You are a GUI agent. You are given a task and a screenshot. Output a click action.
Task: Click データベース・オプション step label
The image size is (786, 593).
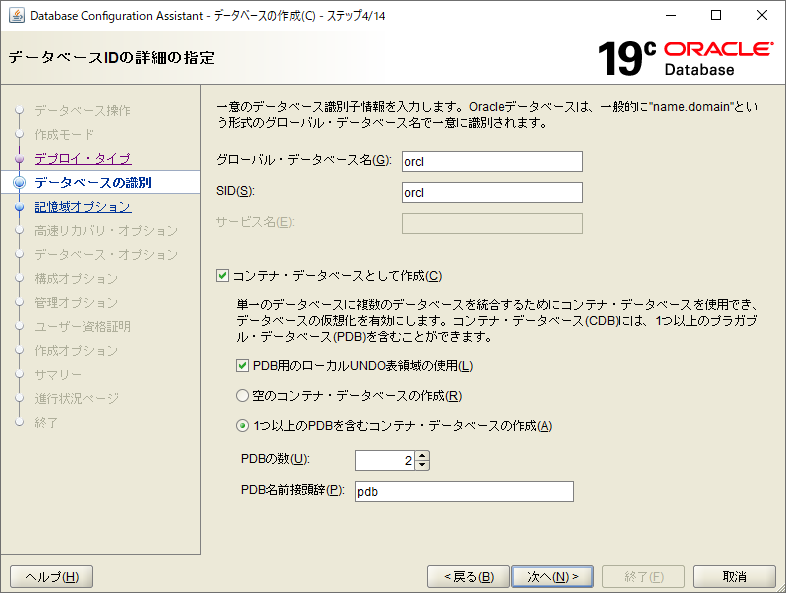tap(106, 255)
